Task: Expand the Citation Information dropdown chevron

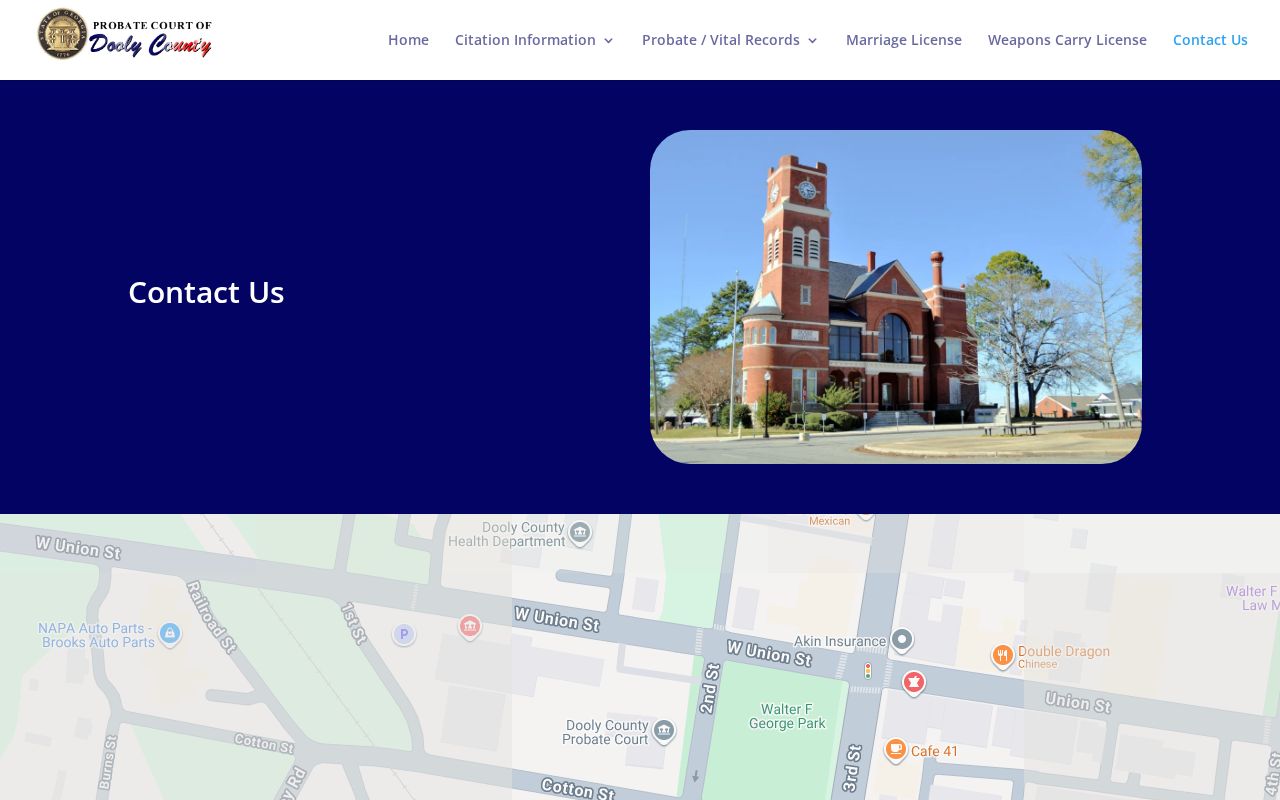Action: pyautogui.click(x=608, y=41)
